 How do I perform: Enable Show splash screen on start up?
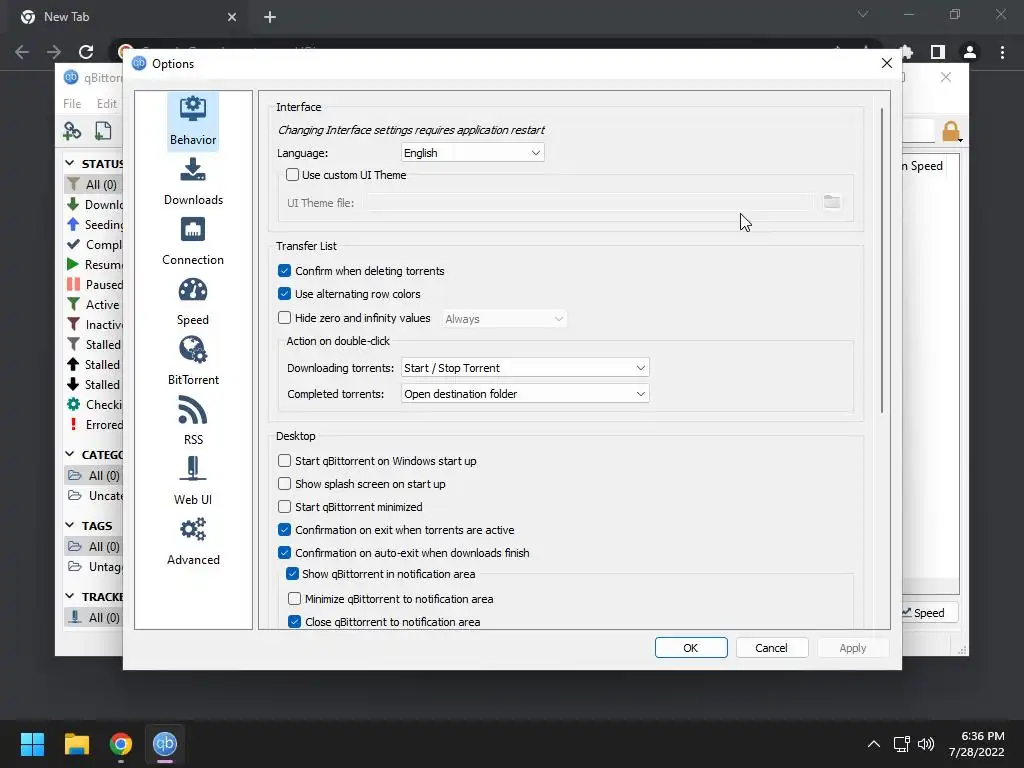click(284, 484)
